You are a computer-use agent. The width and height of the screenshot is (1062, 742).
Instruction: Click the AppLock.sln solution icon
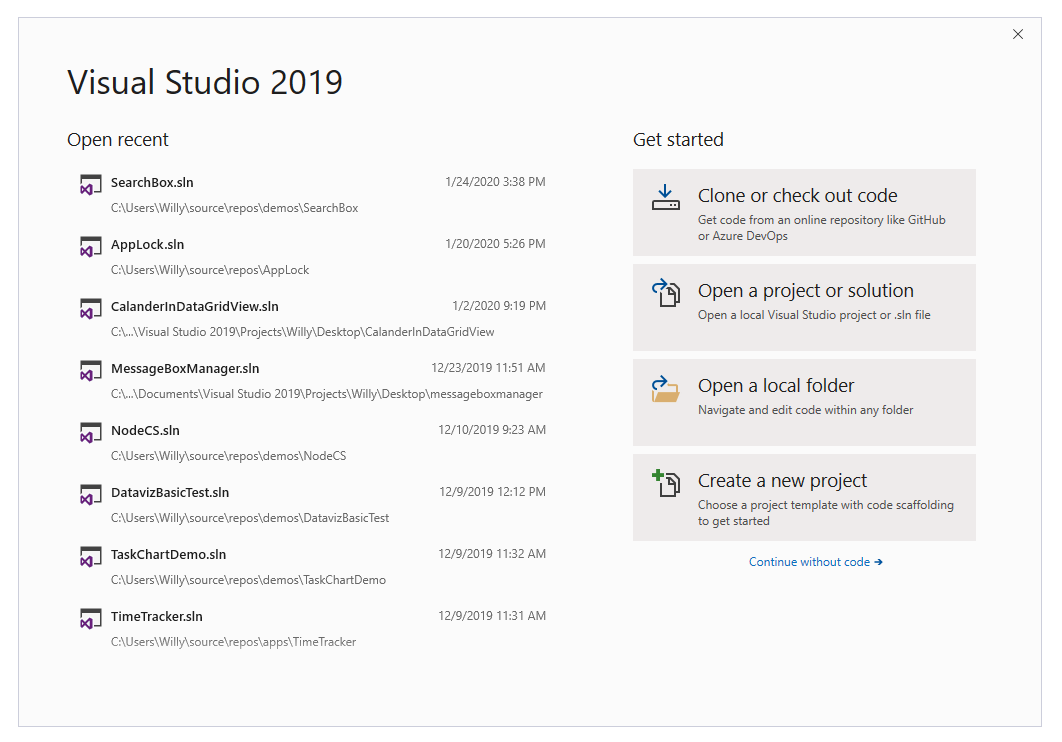[91, 247]
